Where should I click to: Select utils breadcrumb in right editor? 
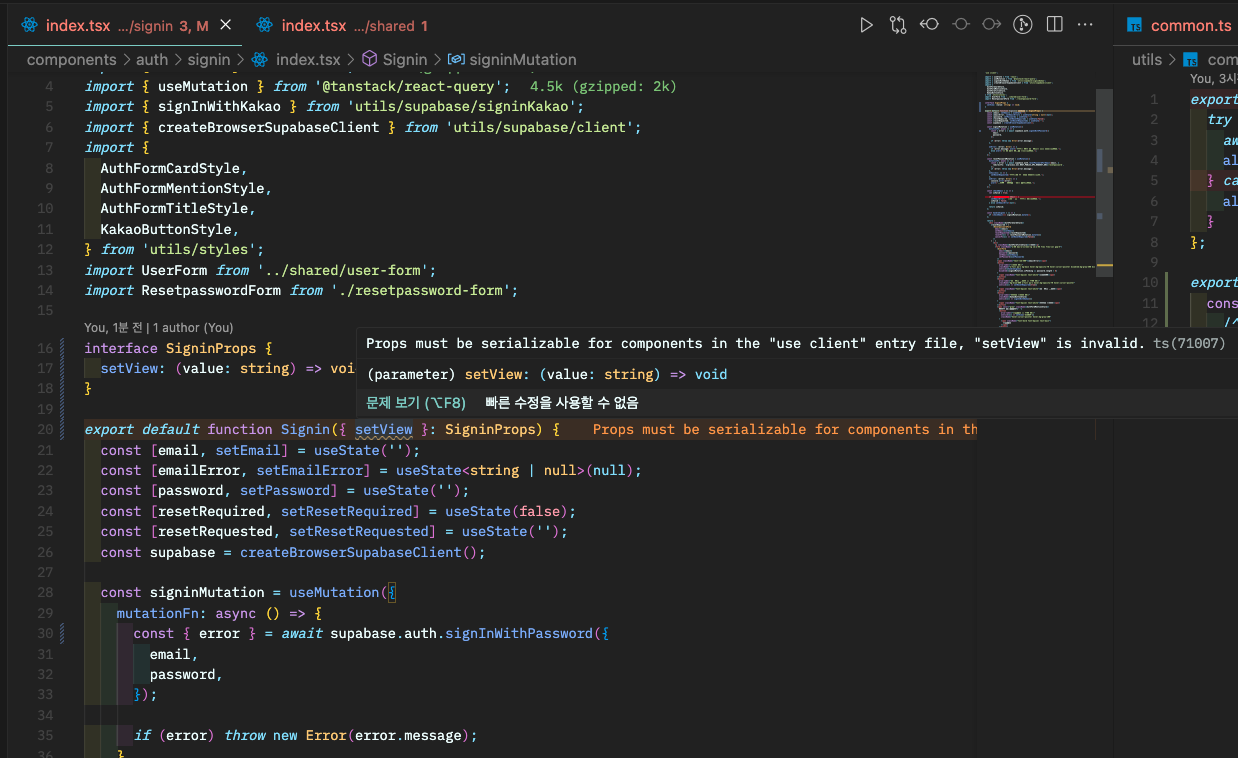tap(1147, 60)
